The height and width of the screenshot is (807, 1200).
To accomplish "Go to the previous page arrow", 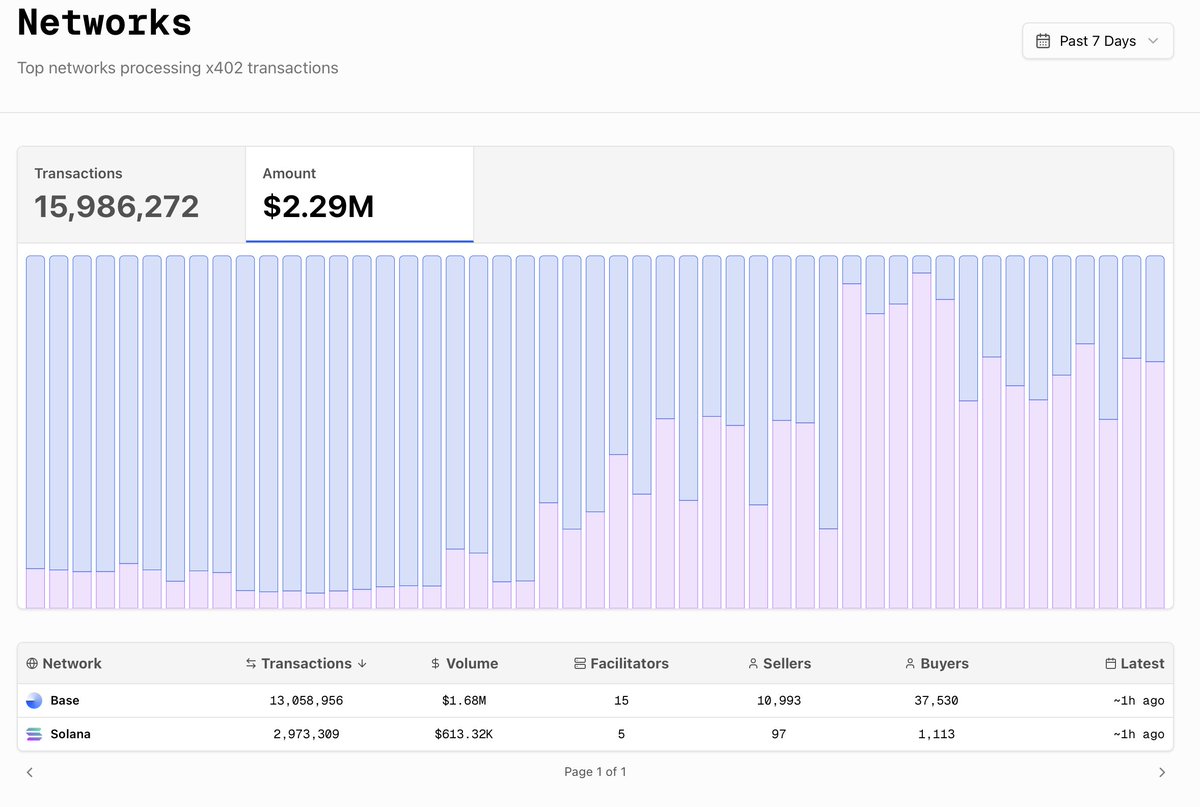I will click(x=30, y=772).
